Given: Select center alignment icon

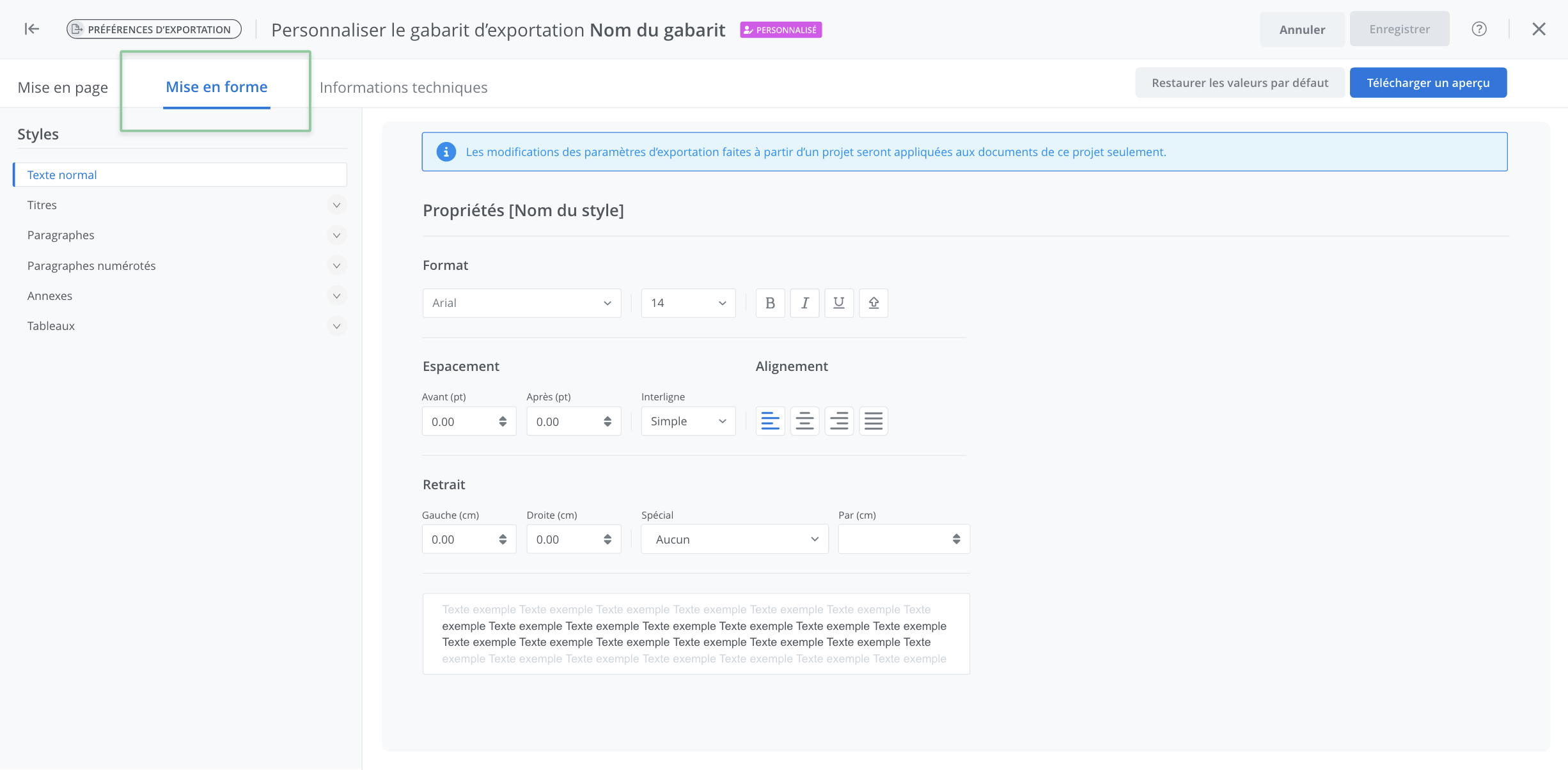Looking at the screenshot, I should pos(804,421).
